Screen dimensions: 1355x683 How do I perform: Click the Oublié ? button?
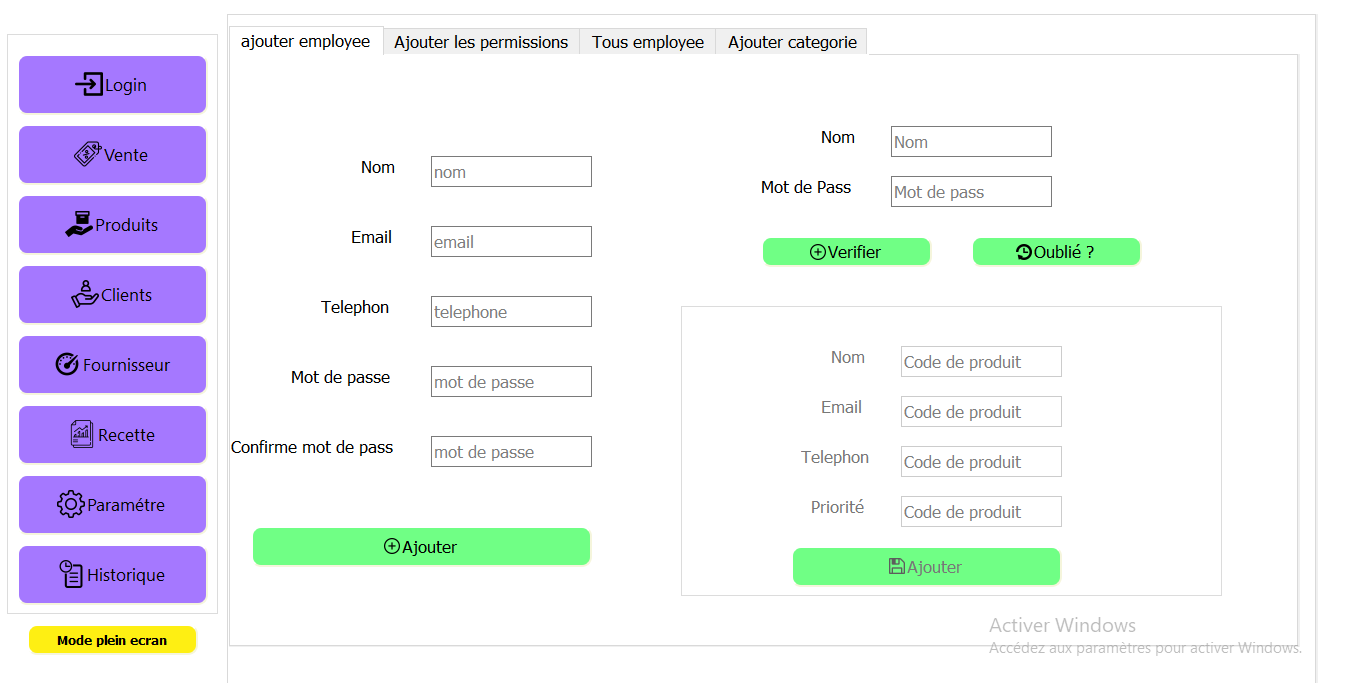[1056, 251]
